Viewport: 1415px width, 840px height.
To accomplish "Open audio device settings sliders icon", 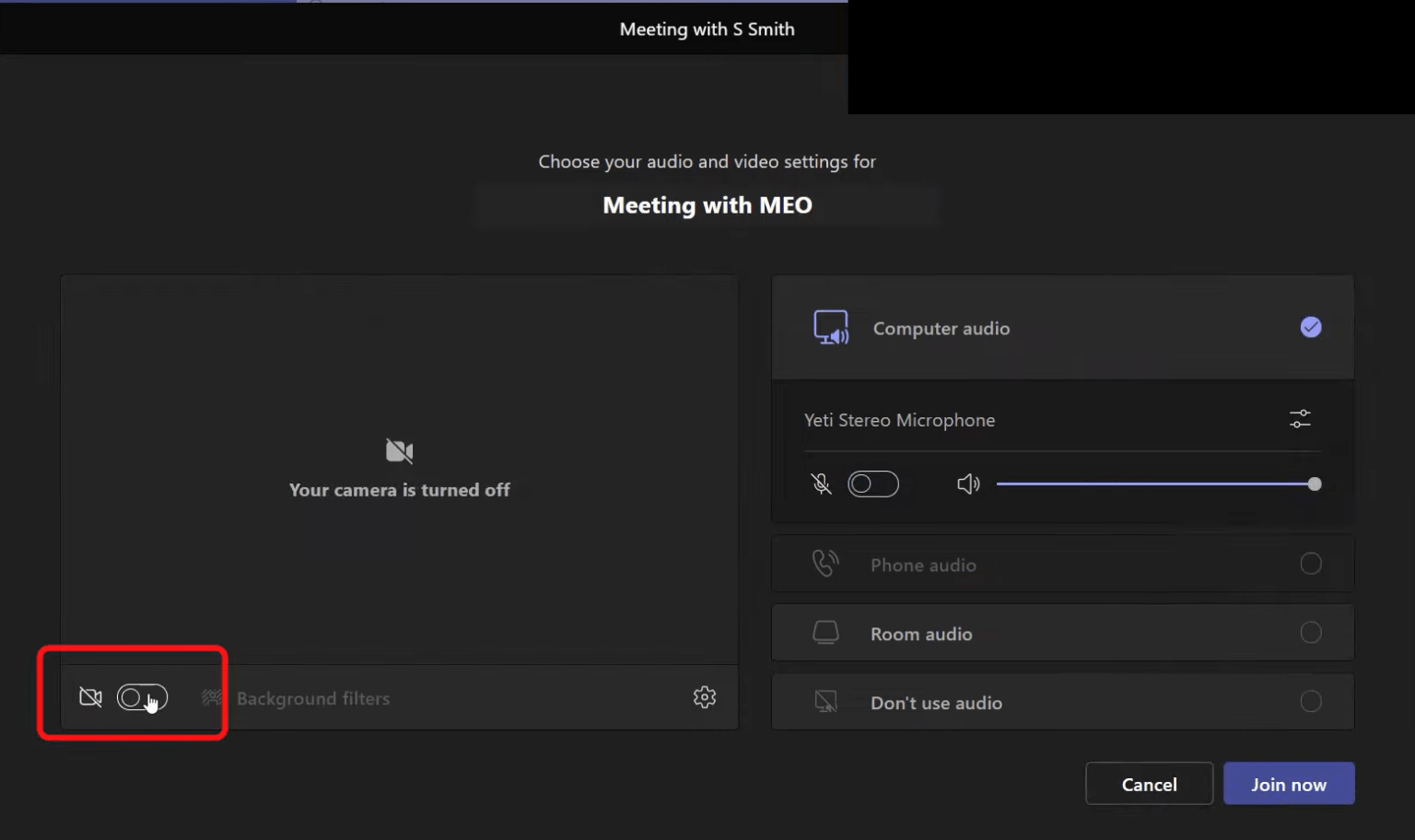I will point(1300,418).
